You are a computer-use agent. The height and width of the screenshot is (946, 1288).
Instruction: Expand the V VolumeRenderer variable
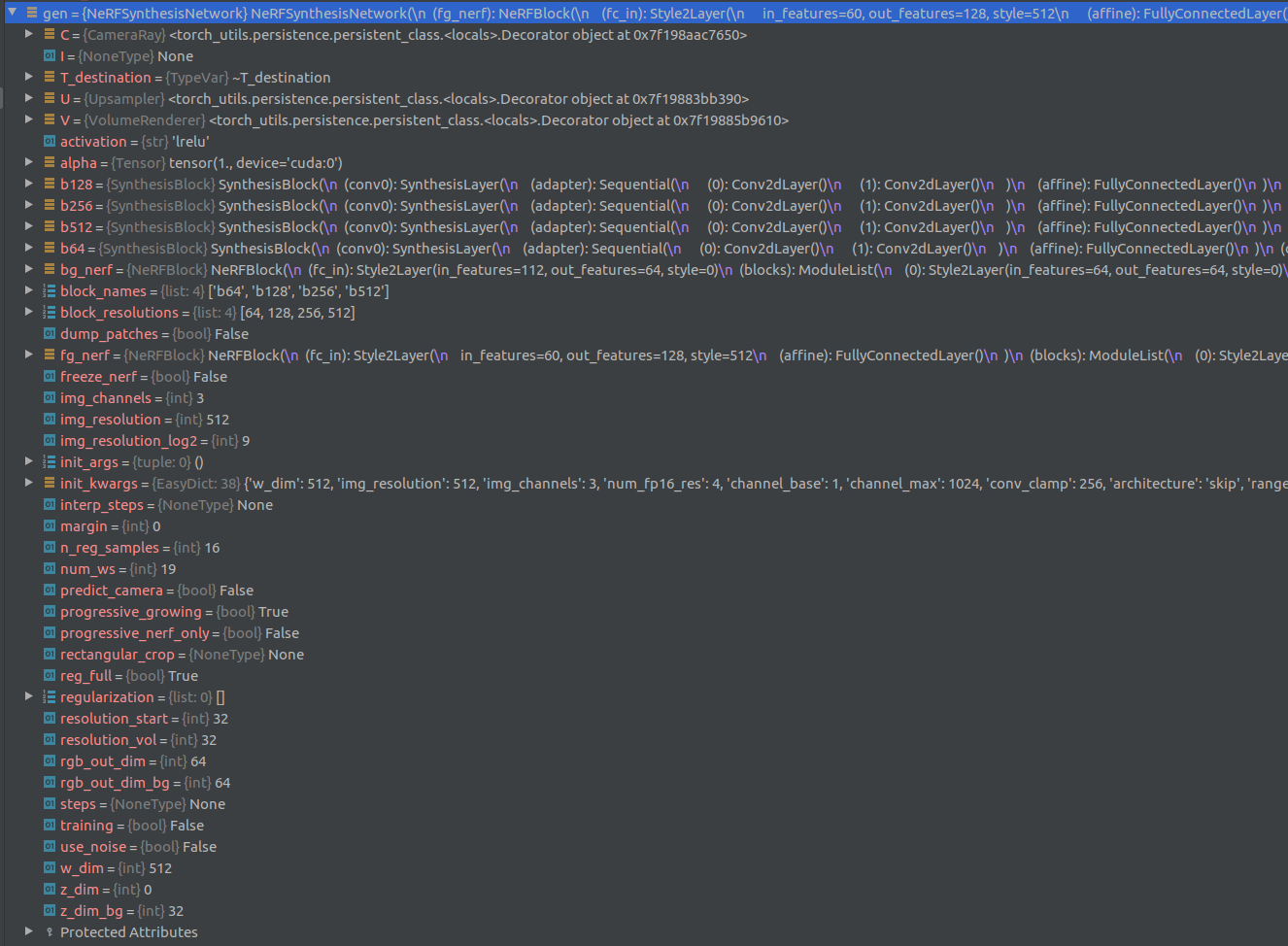point(28,119)
